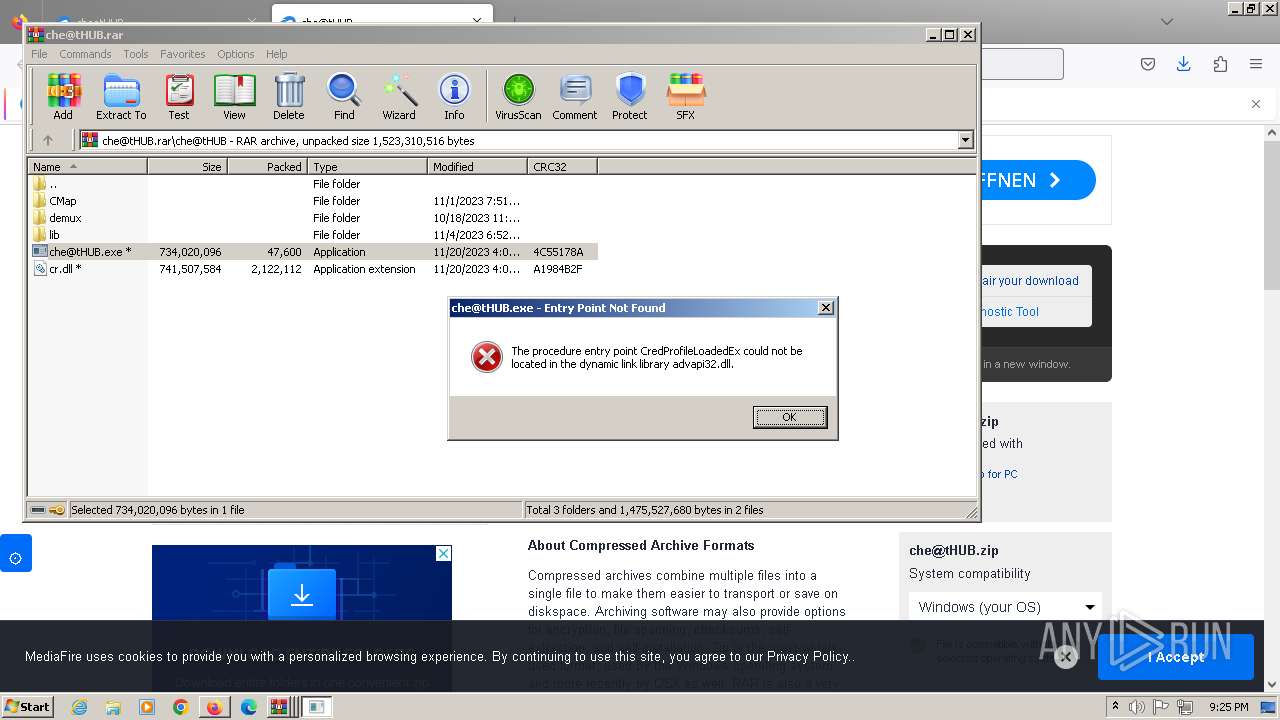Close the Entry Point Not Found dialog
Image resolution: width=1280 pixels, height=720 pixels.
point(826,308)
